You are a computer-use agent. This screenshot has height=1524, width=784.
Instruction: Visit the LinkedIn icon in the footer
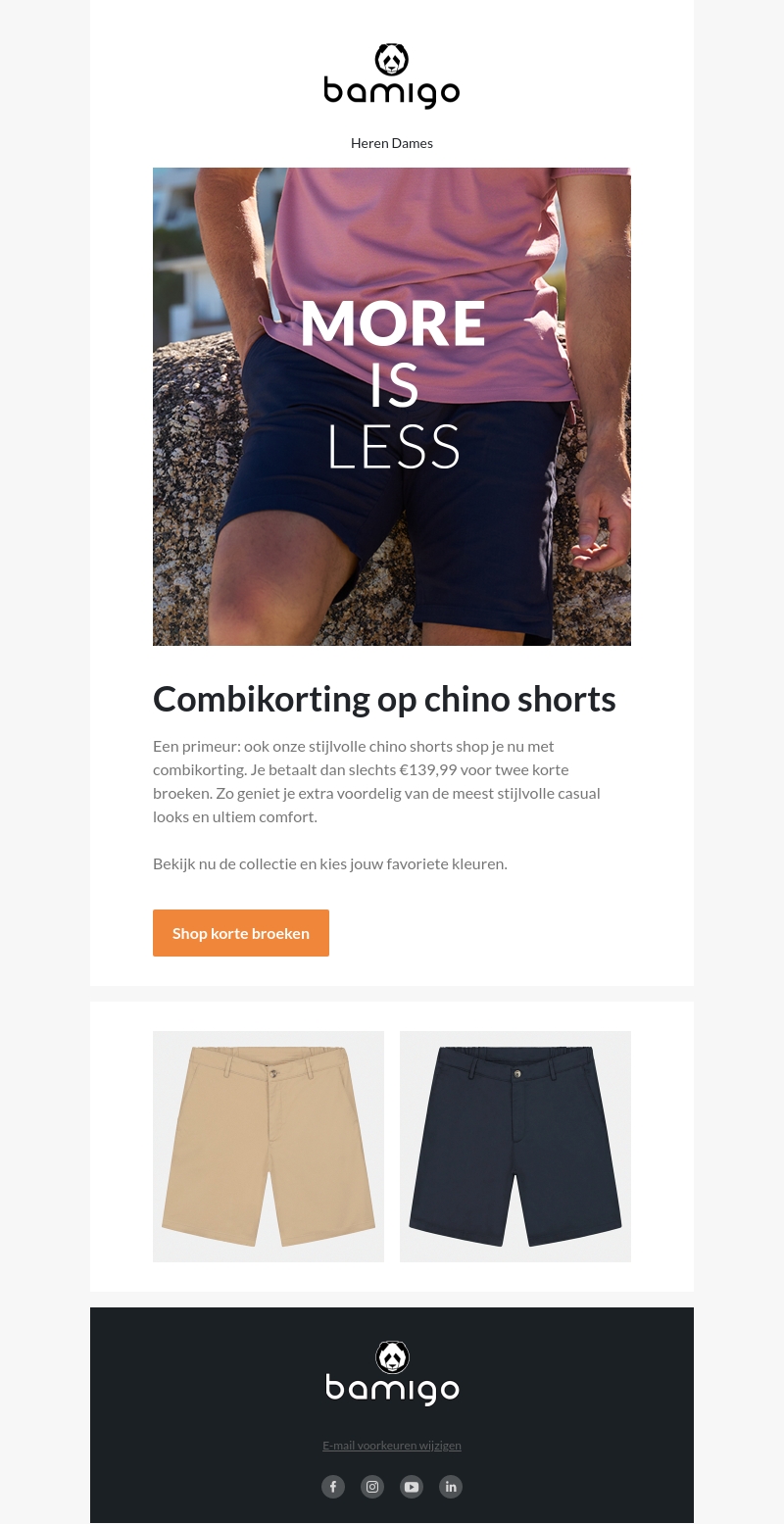pyautogui.click(x=451, y=1487)
